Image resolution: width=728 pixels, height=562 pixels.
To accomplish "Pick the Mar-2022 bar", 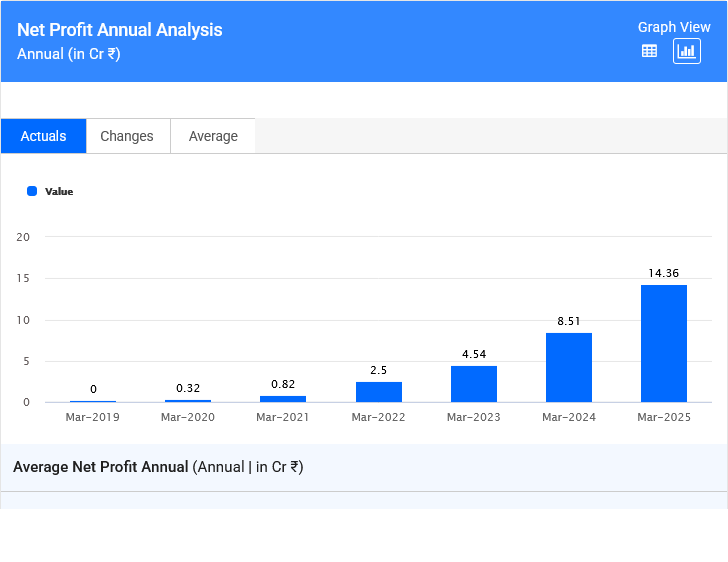I will pyautogui.click(x=378, y=392).
